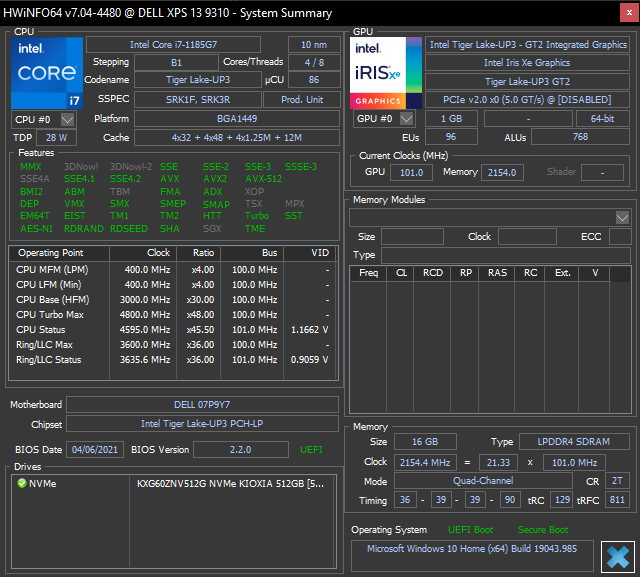Click the AVX-512 feature flag
This screenshot has height=577, width=640.
pyautogui.click(x=263, y=179)
